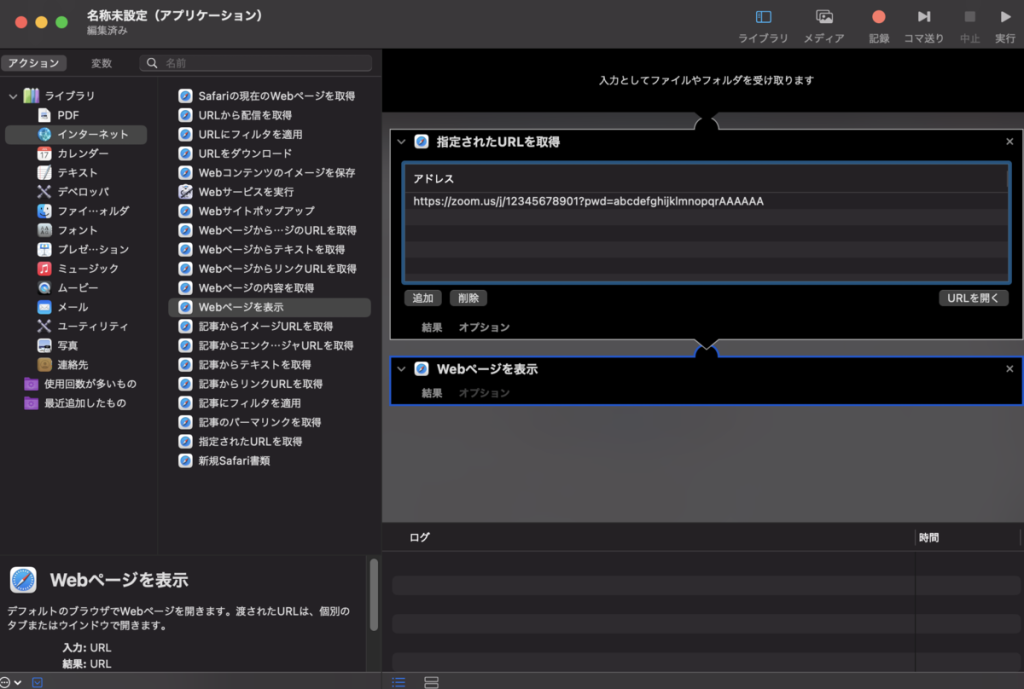
Task: Click the ライブラリ toolbar icon
Action: coord(763,18)
